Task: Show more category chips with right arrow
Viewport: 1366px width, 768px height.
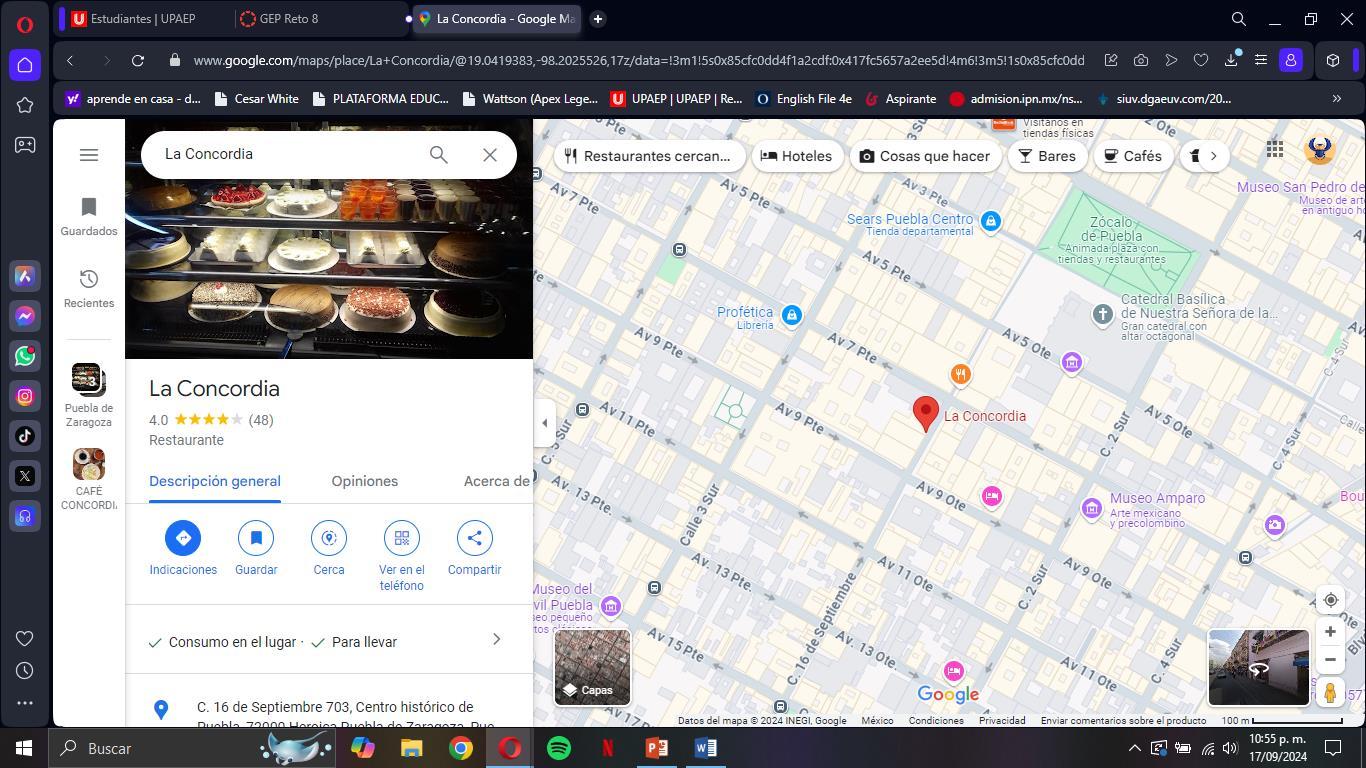Action: point(1214,156)
